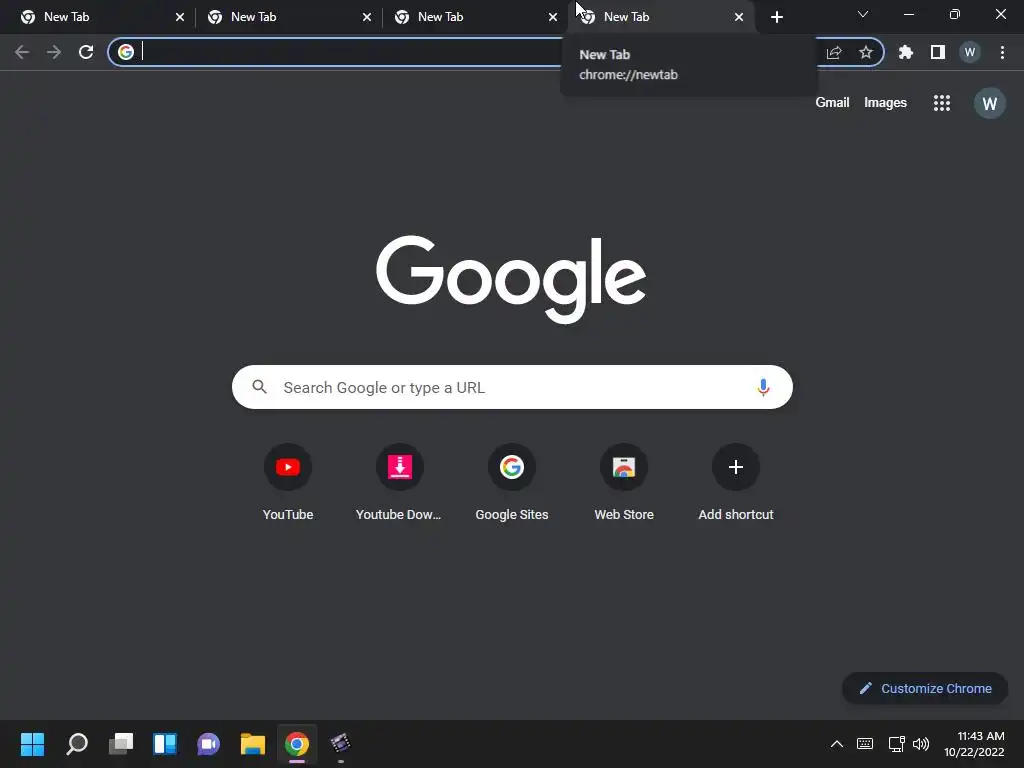The width and height of the screenshot is (1024, 768).
Task: Open Widgets on taskbar
Action: pos(165,744)
